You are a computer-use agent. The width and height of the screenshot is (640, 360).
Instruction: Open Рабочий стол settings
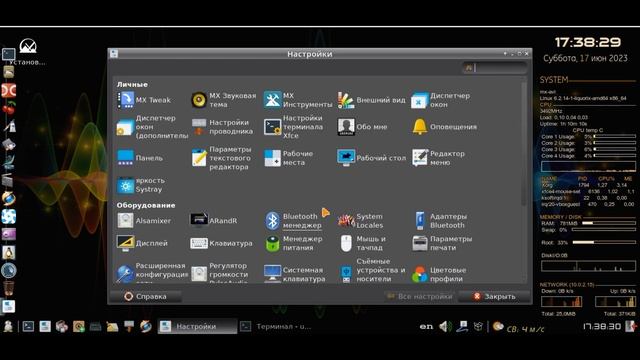point(372,158)
